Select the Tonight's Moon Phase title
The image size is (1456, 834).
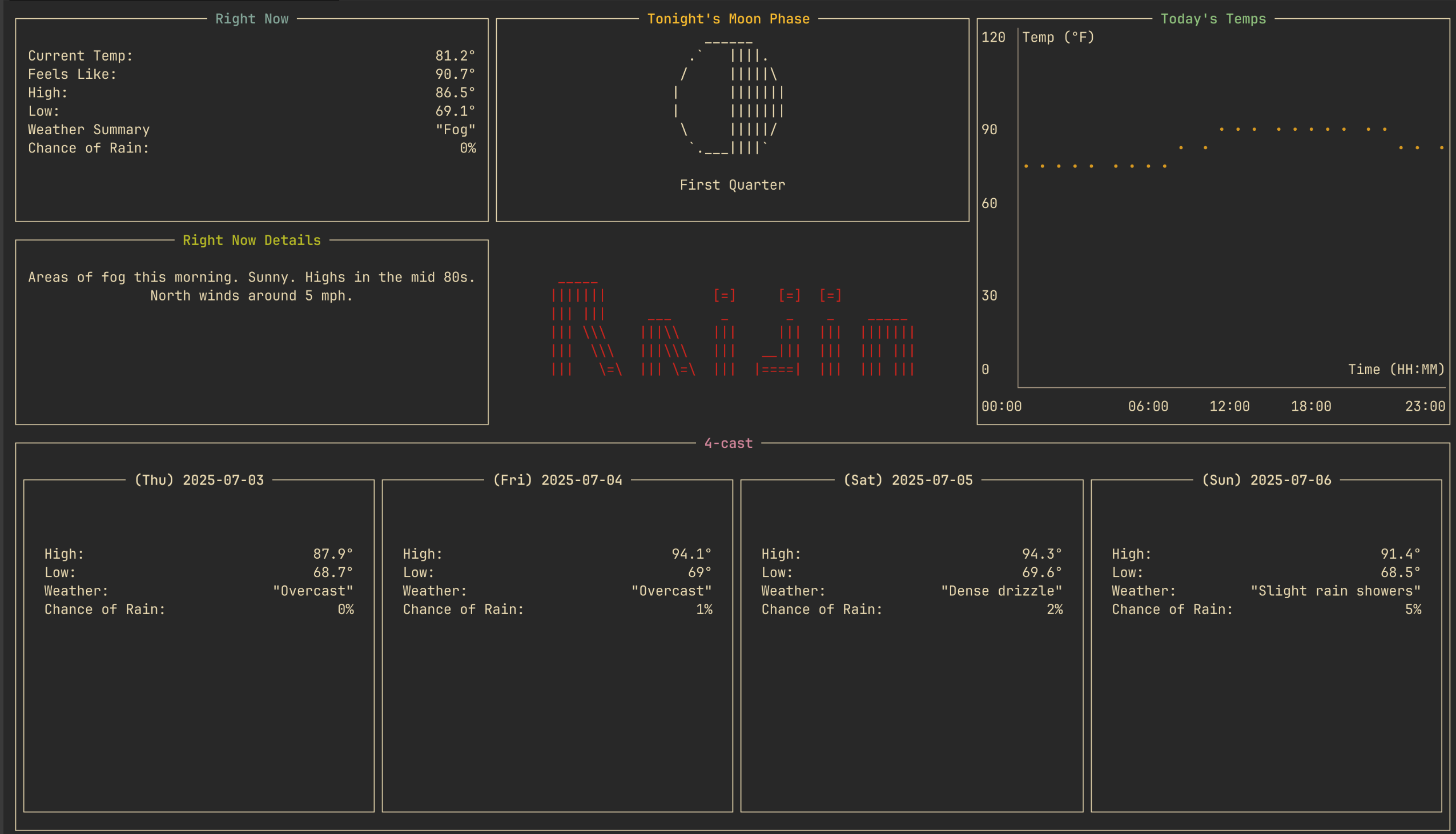point(727,19)
